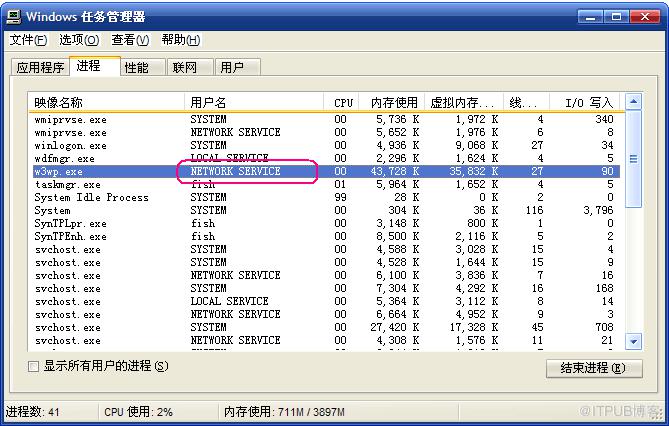Maximize the Task Manager window

(x=616, y=17)
